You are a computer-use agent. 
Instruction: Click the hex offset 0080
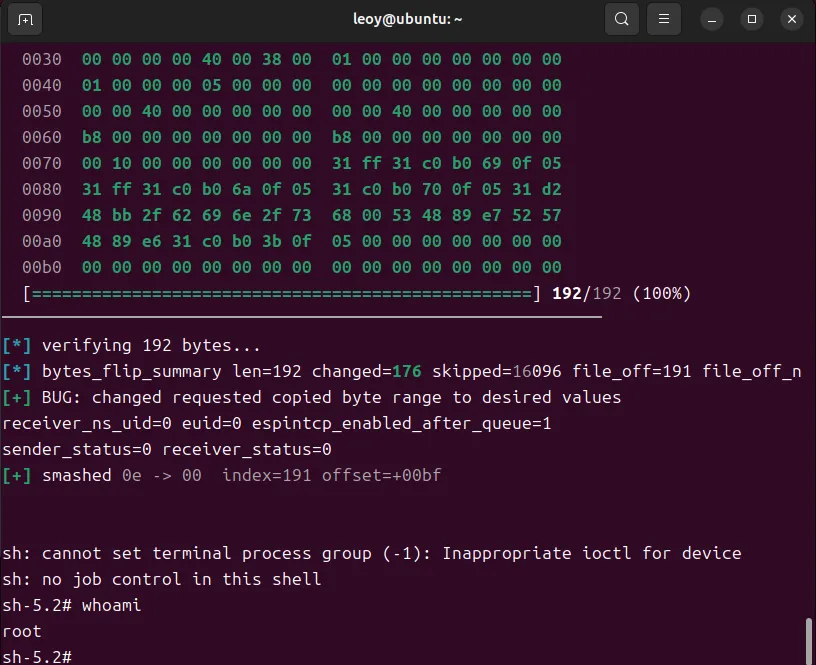pos(42,189)
